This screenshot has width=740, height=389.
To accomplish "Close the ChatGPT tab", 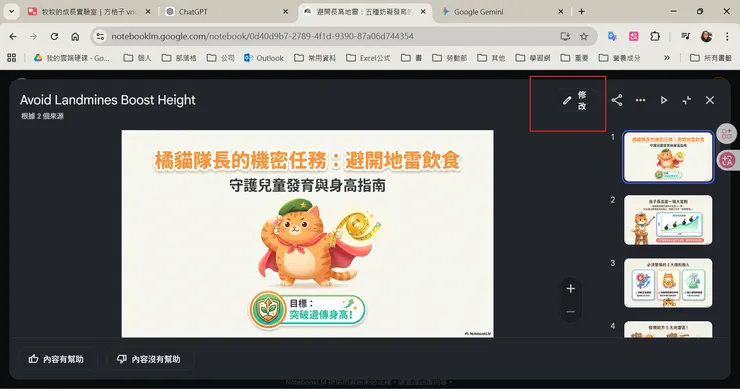I will coord(286,12).
